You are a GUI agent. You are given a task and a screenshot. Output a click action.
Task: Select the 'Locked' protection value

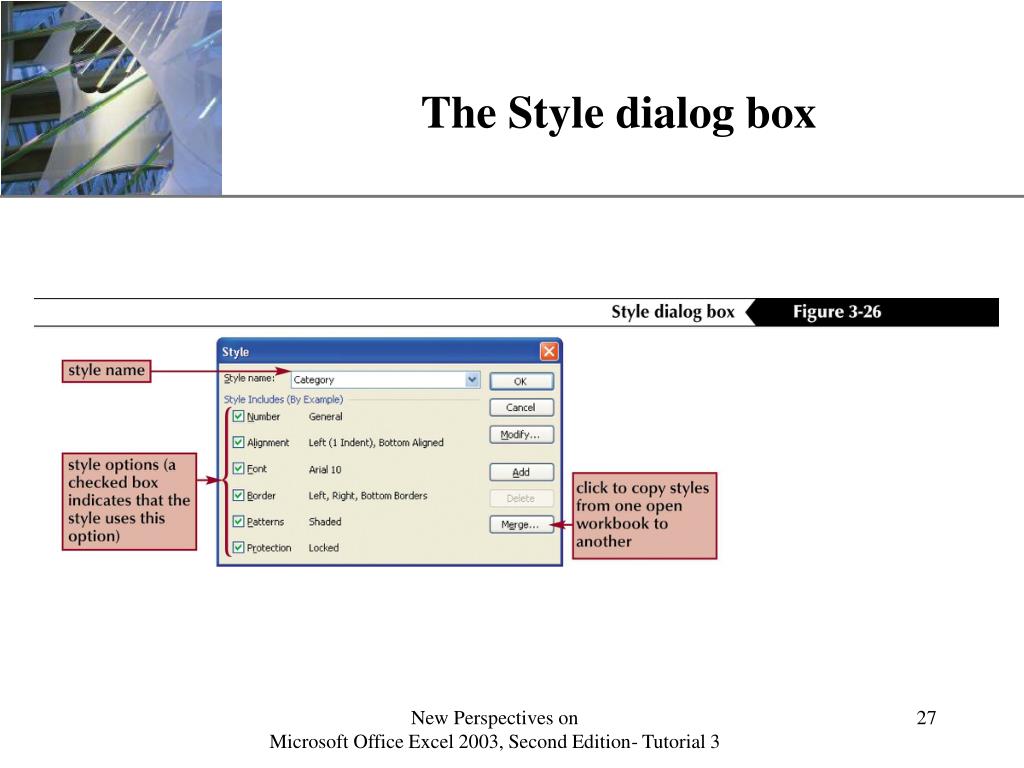pyautogui.click(x=323, y=548)
